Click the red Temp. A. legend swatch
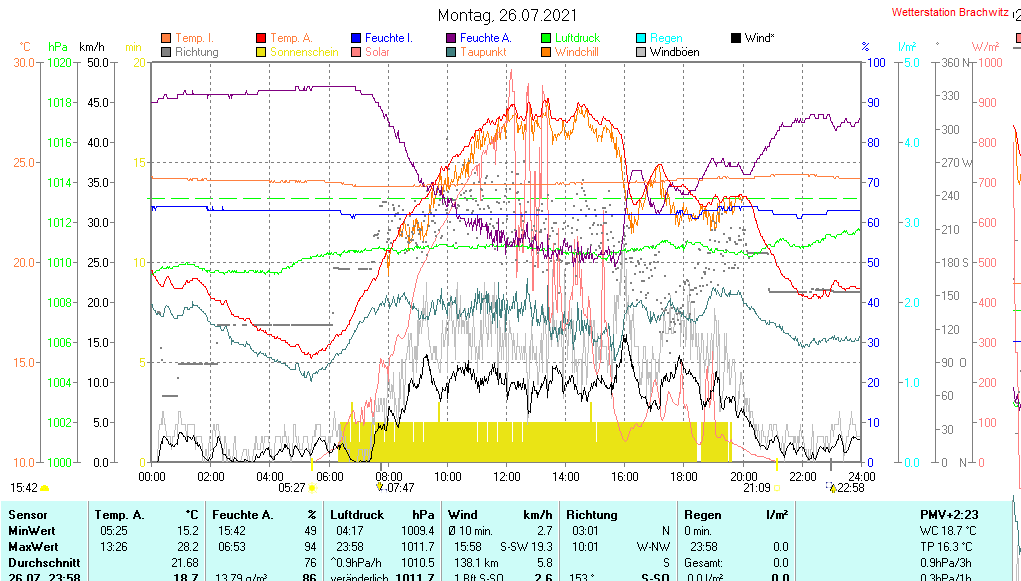This screenshot has height=581, width=1021. pos(261,38)
